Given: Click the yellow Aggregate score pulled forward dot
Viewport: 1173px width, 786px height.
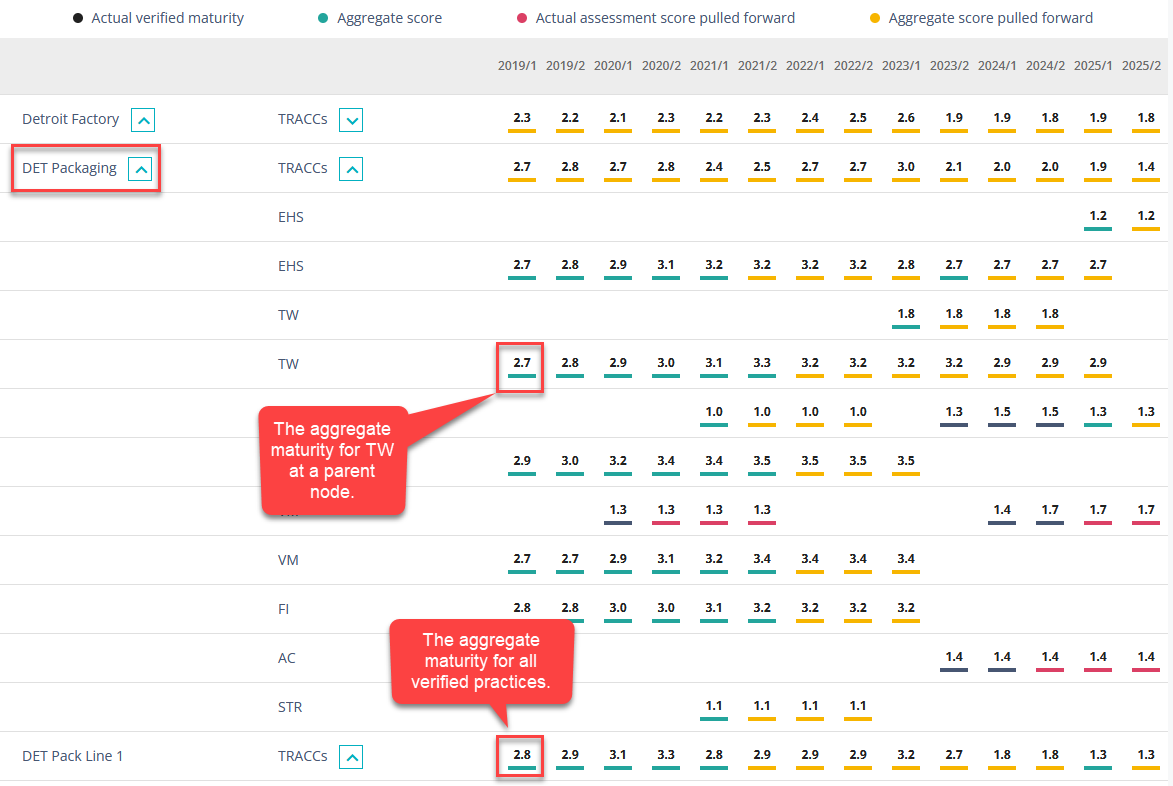Looking at the screenshot, I should pos(875,18).
